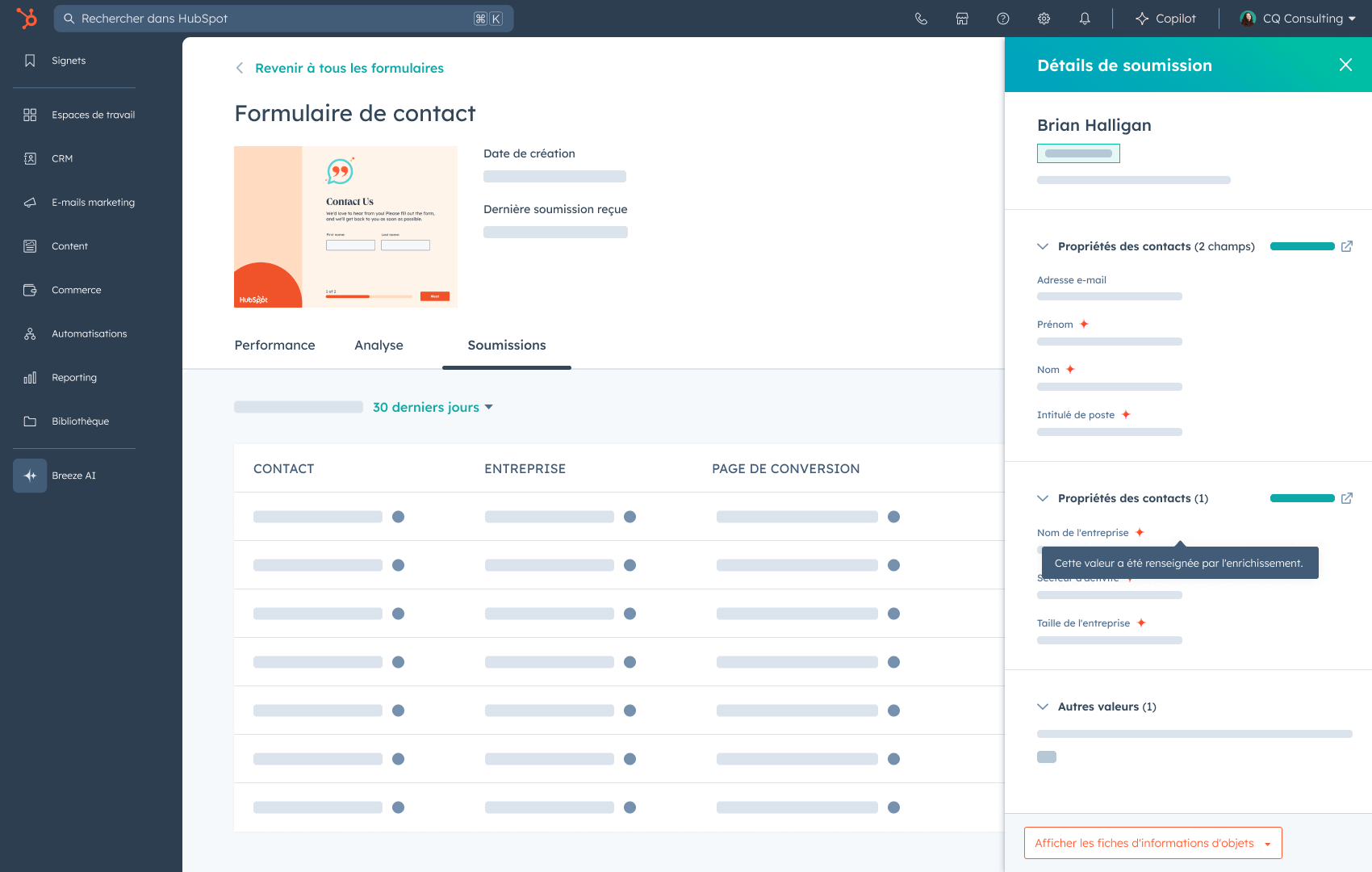
Task: Open external link for Propriétés des contacts (2 champs)
Action: (x=1346, y=246)
